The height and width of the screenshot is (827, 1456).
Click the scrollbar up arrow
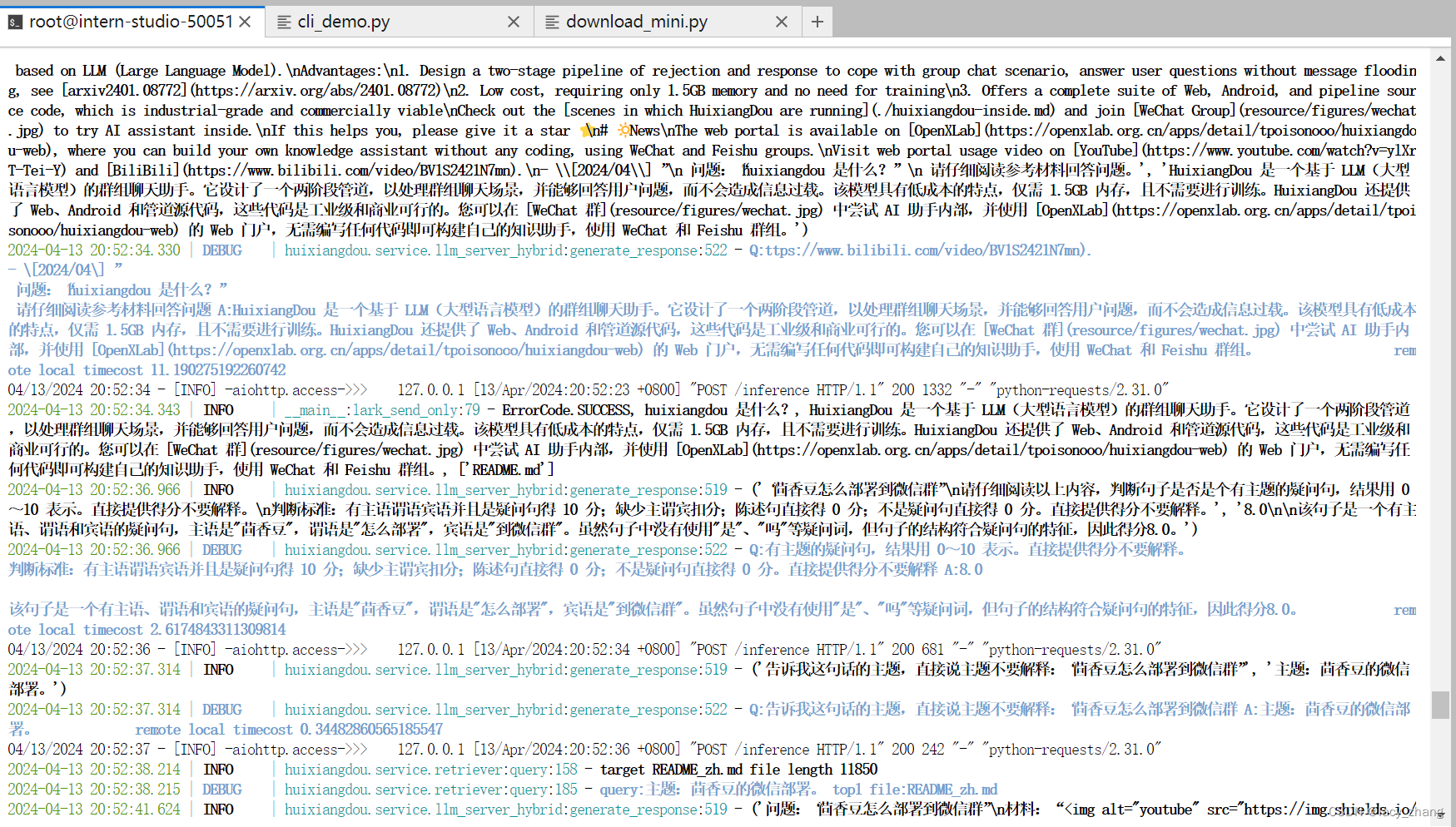tap(1440, 58)
